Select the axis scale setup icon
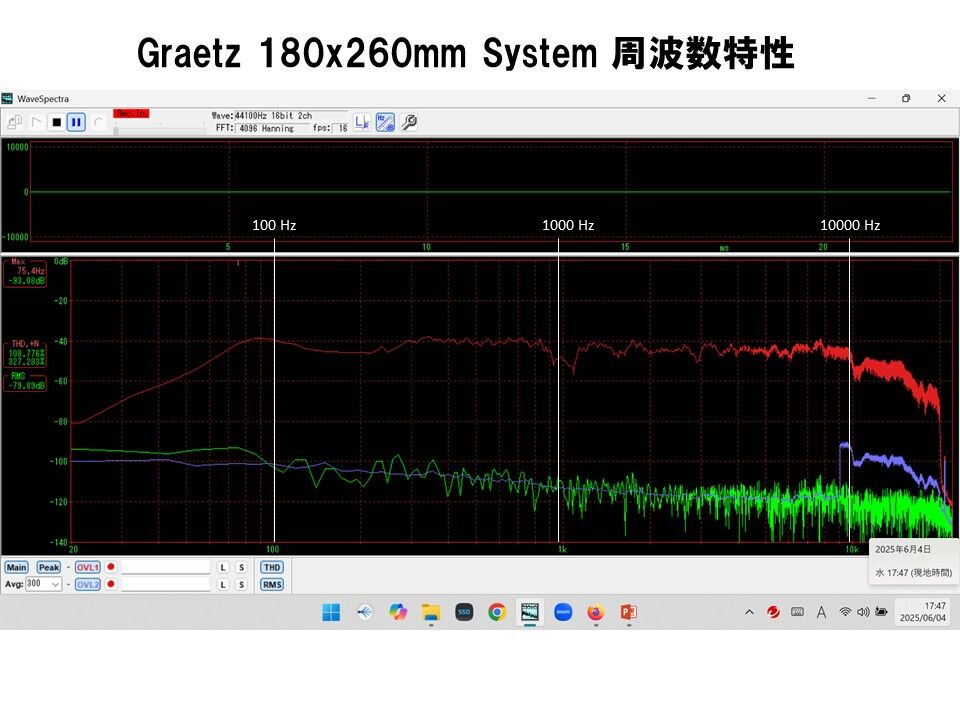Image resolution: width=960 pixels, height=720 pixels. click(360, 121)
